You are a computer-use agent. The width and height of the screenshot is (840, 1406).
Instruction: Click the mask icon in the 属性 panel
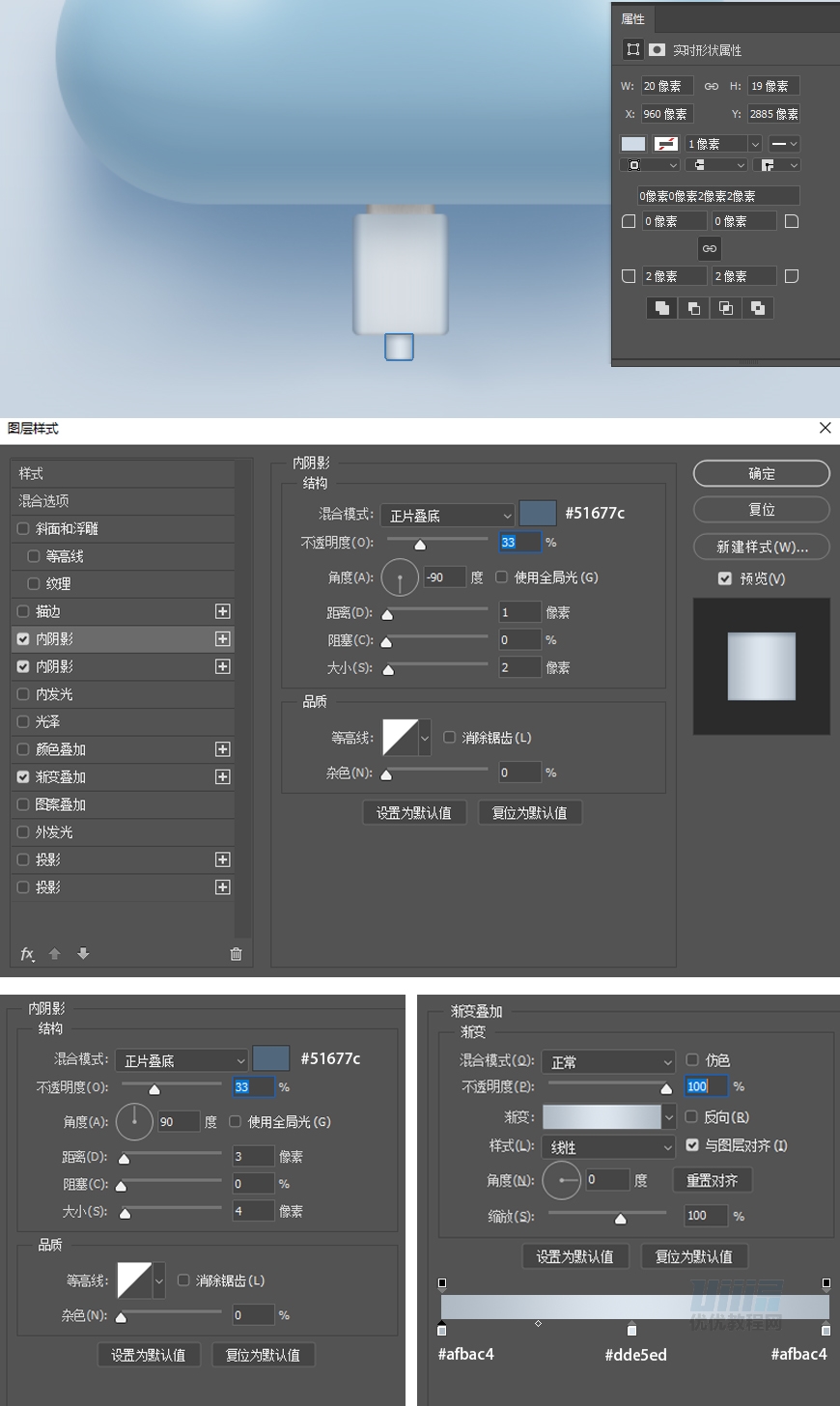(658, 49)
